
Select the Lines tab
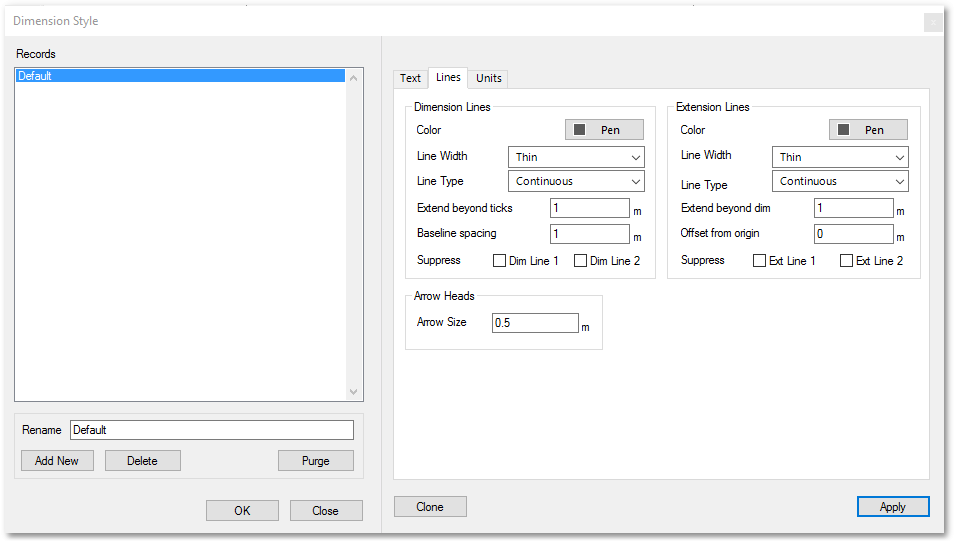pos(448,77)
